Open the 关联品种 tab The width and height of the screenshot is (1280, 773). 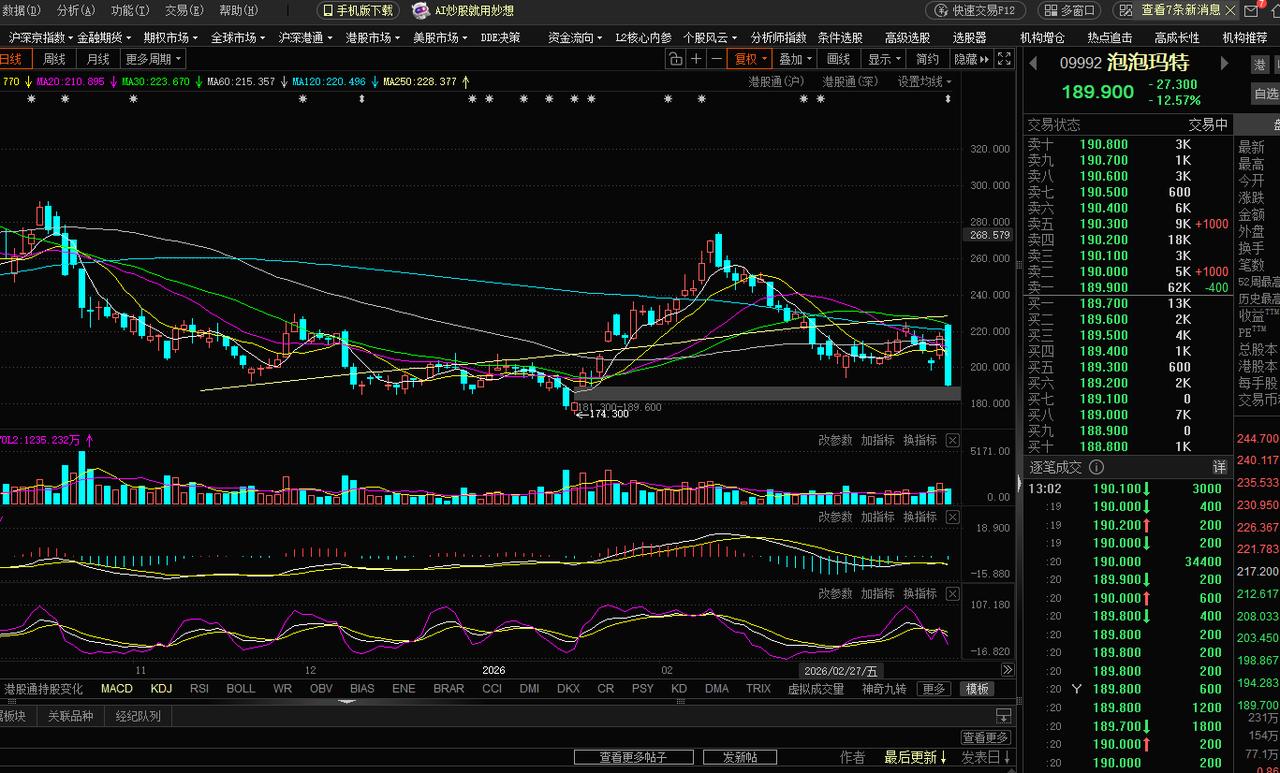click(70, 716)
